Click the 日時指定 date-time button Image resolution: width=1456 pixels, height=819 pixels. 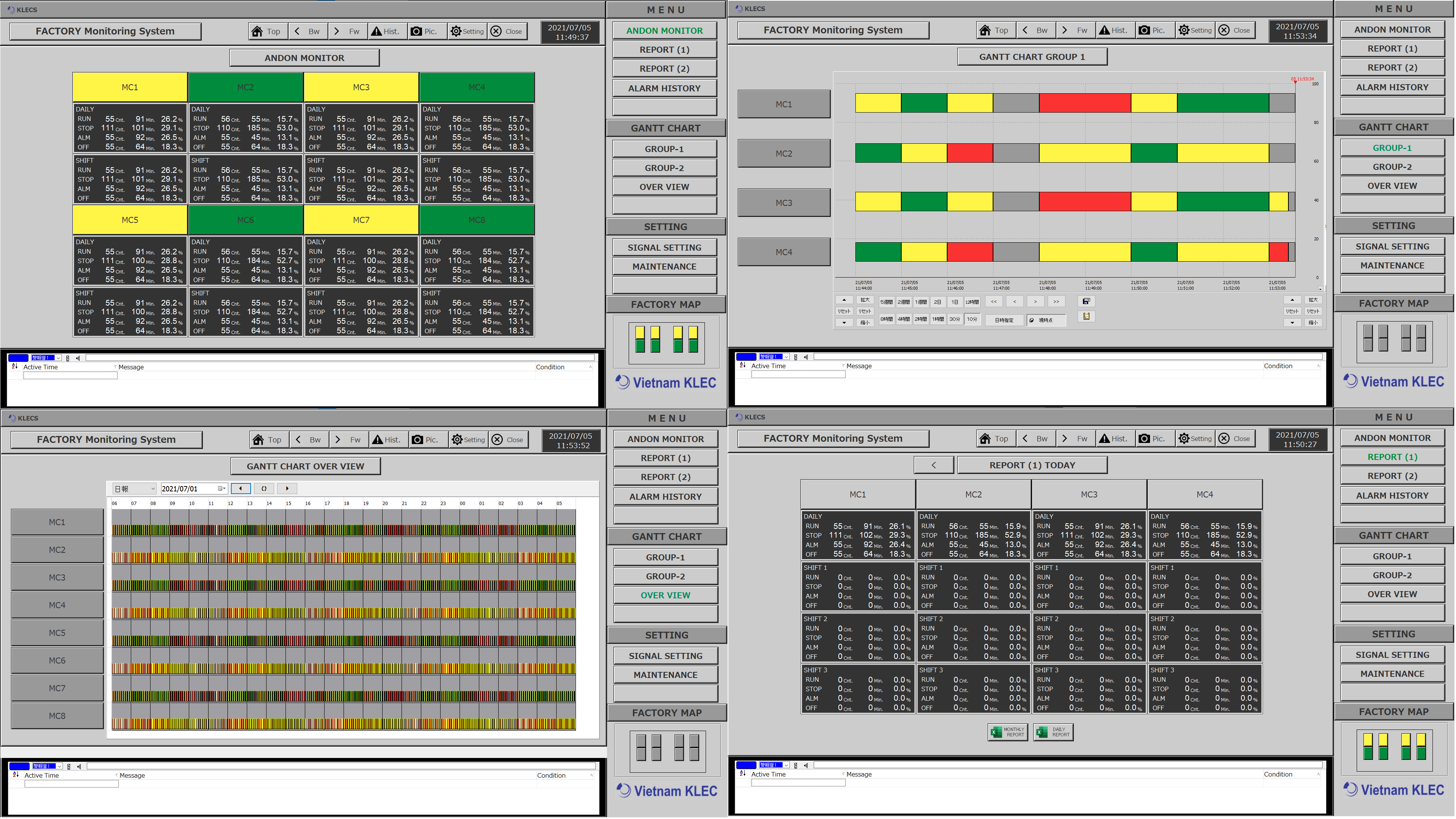click(x=1004, y=320)
